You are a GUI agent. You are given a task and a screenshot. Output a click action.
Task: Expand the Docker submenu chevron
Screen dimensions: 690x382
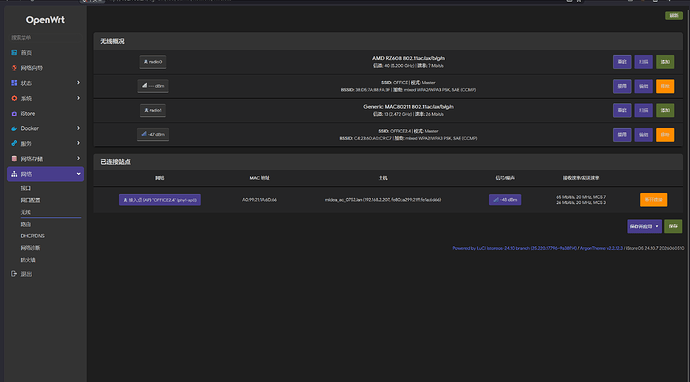tap(78, 128)
